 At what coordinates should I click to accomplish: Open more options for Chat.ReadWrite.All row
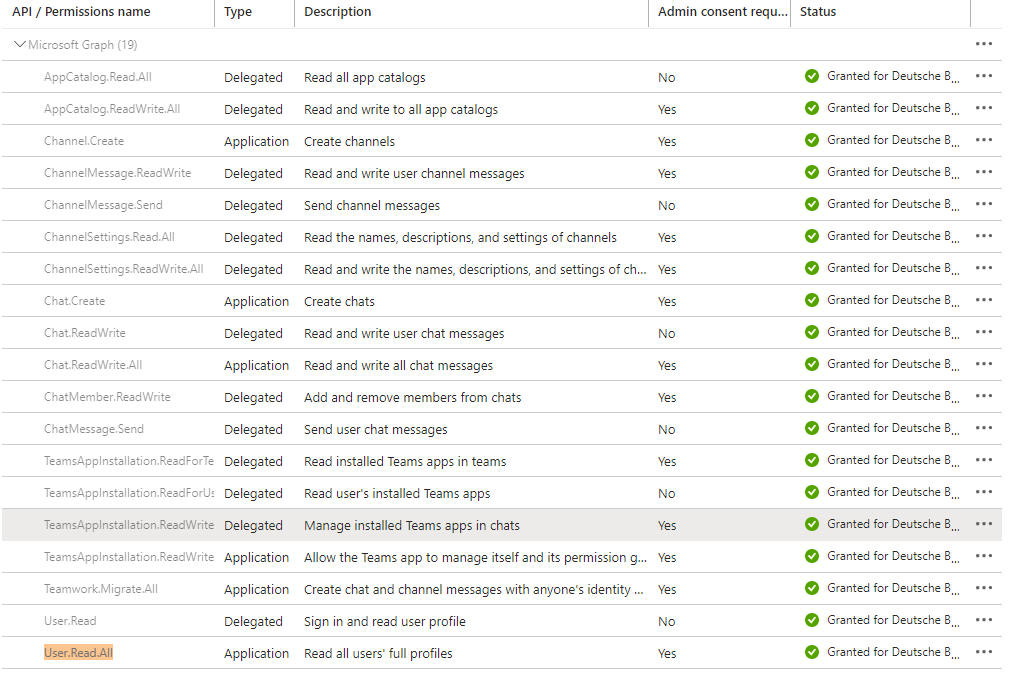point(983,364)
